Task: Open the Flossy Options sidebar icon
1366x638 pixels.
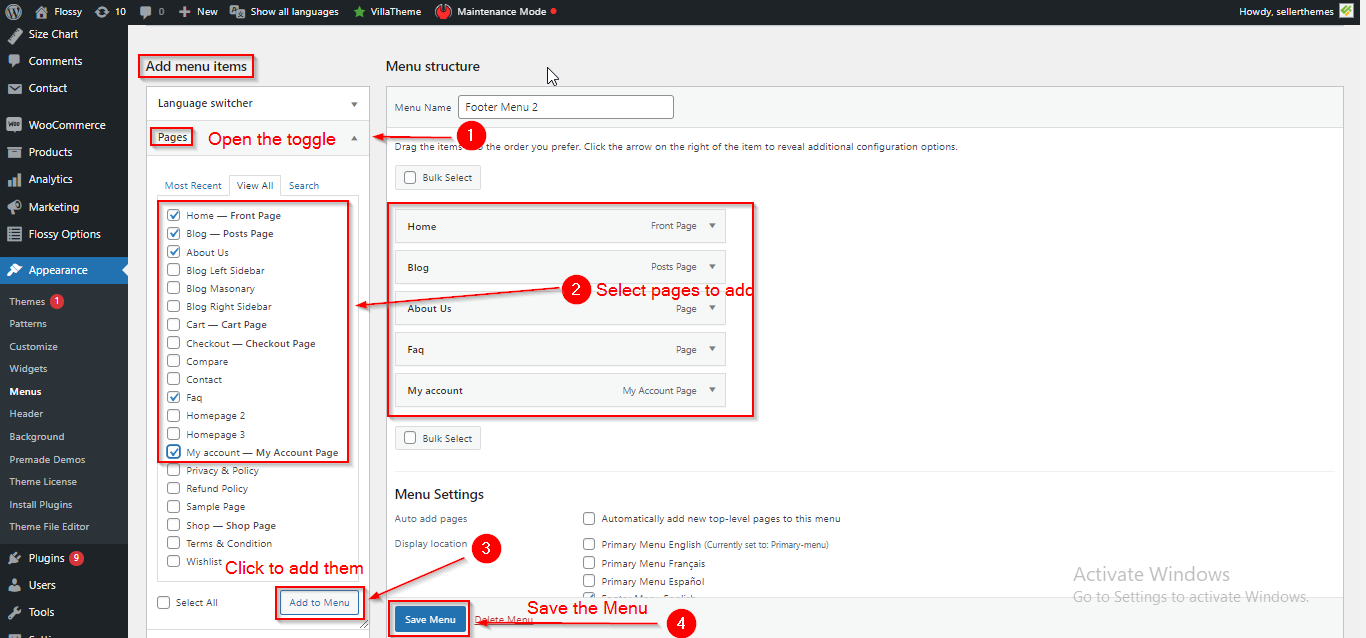Action: tap(14, 234)
